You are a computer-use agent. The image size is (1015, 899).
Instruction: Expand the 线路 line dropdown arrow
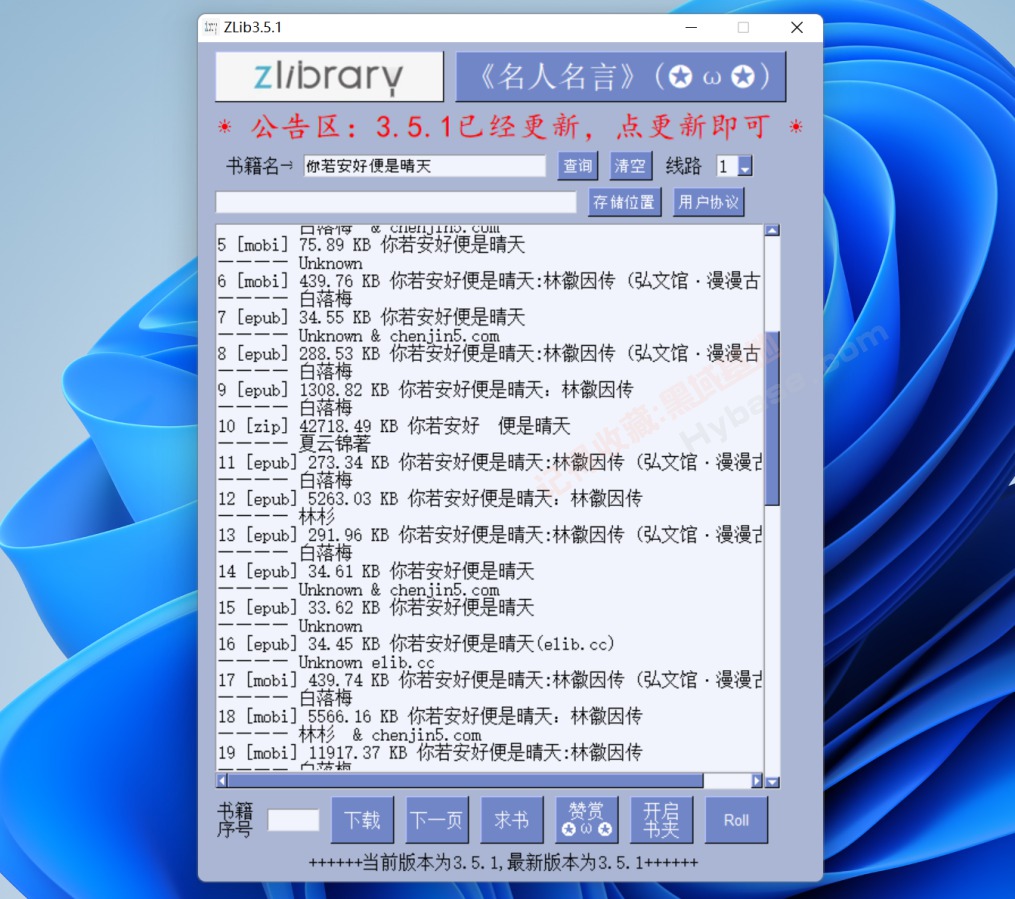tap(745, 166)
